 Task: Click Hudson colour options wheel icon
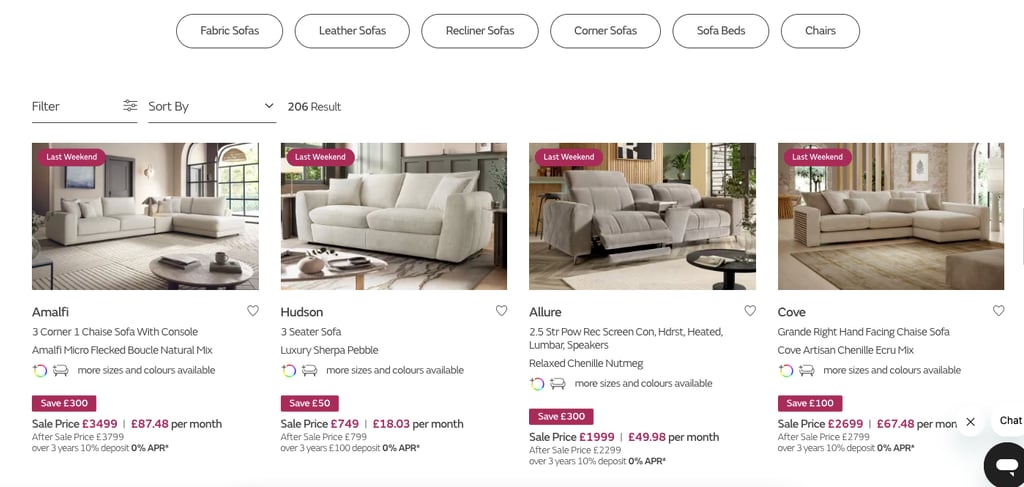289,370
